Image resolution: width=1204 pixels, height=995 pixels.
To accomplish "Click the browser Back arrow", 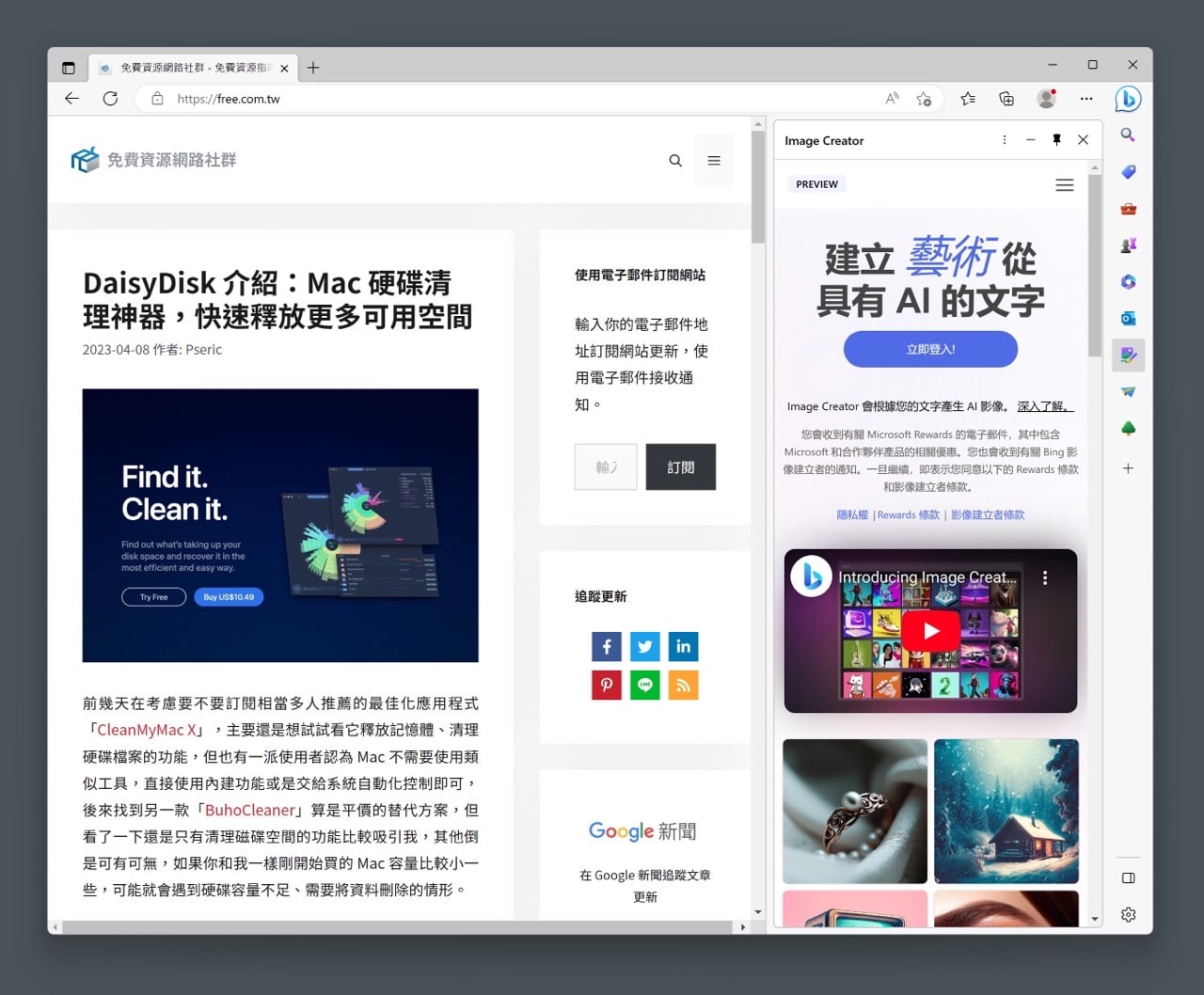I will click(71, 98).
